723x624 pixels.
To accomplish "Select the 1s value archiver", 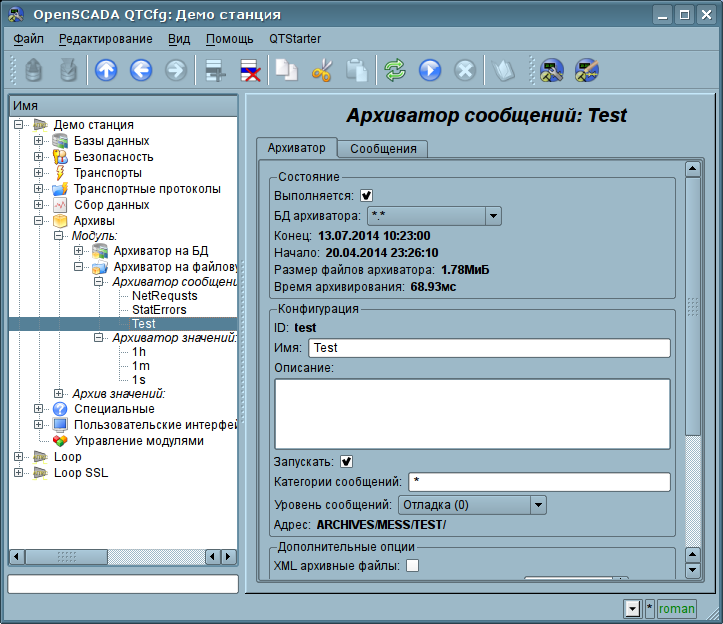I will 139,380.
